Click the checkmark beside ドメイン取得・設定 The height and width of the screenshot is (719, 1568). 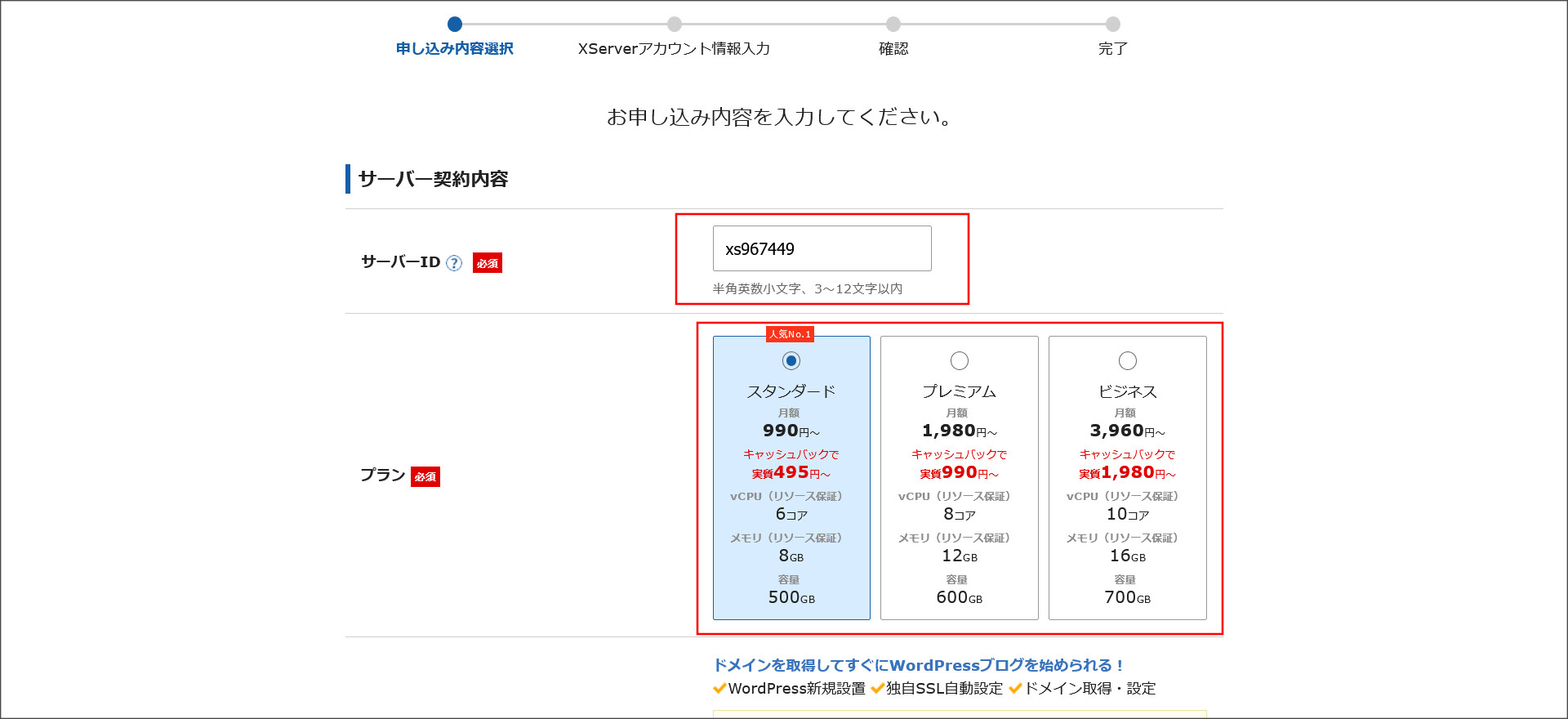pos(1016,688)
